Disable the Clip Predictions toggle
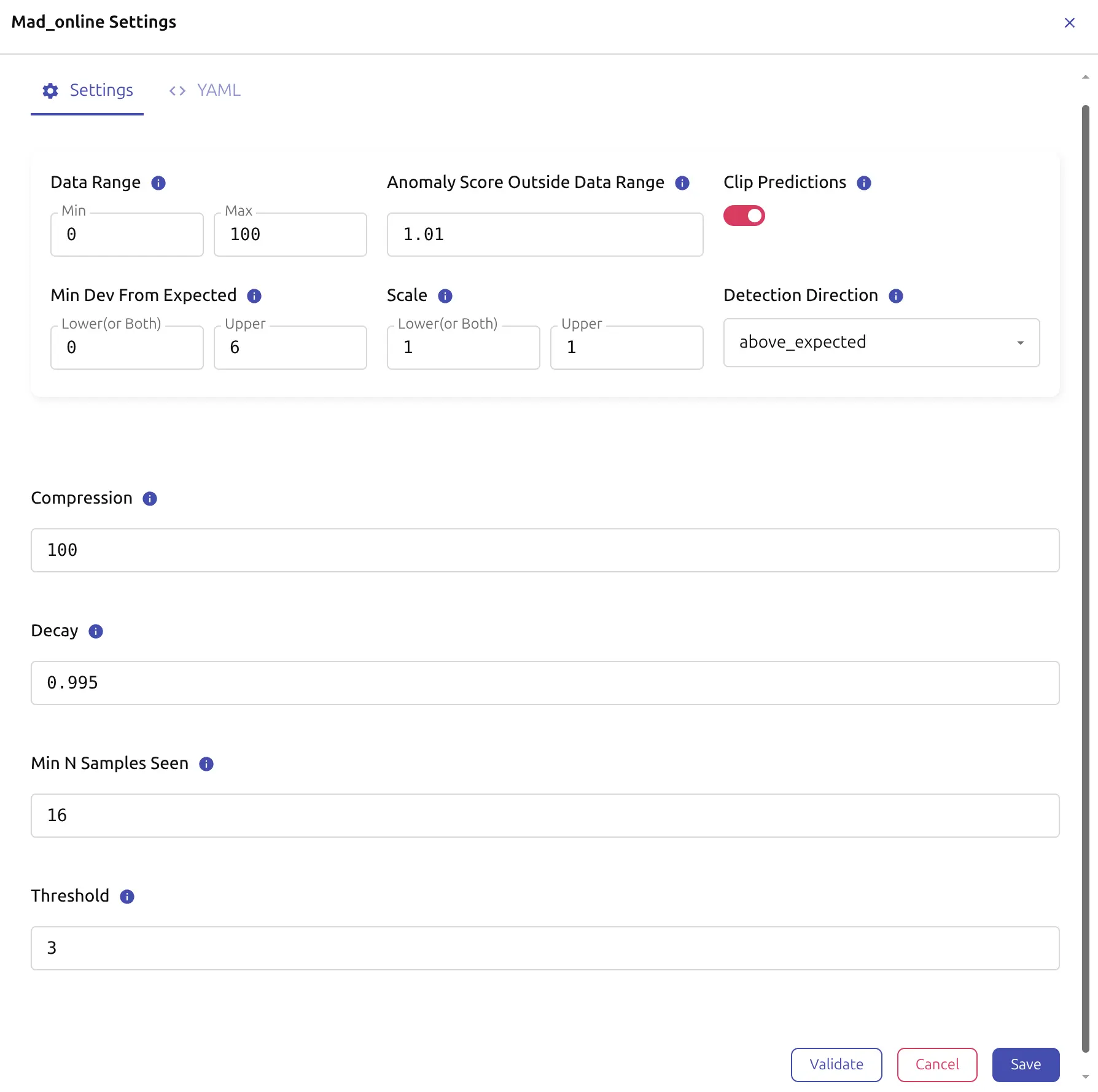The height and width of the screenshot is (1092, 1098). [x=744, y=216]
